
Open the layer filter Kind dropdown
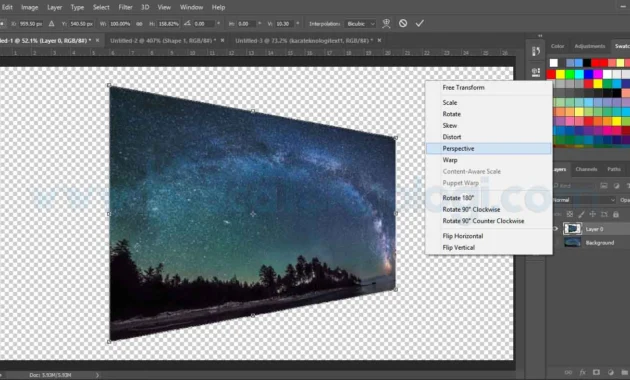(573, 186)
